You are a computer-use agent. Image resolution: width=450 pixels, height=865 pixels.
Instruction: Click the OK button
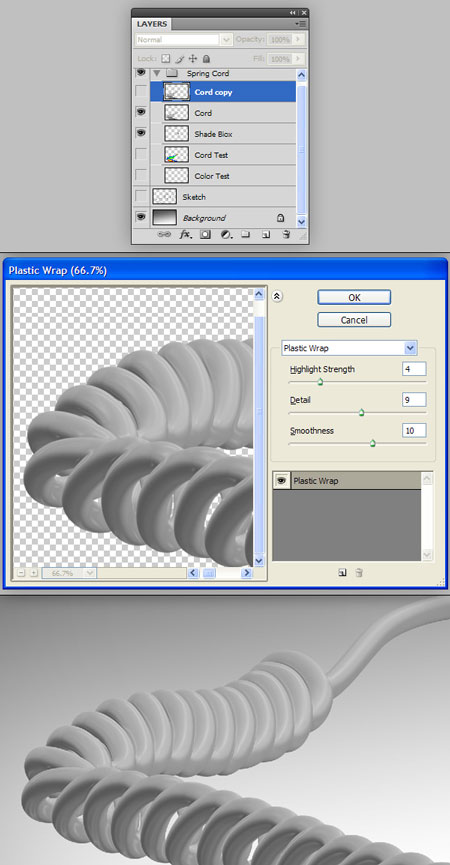(354, 297)
